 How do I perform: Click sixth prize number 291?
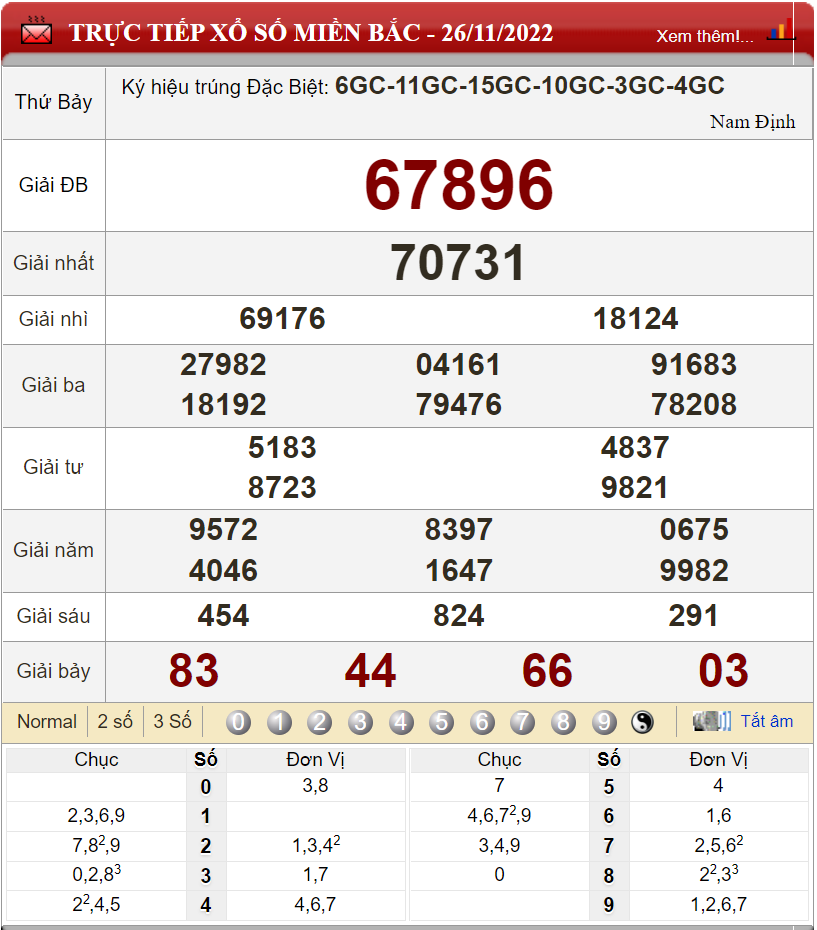[693, 616]
